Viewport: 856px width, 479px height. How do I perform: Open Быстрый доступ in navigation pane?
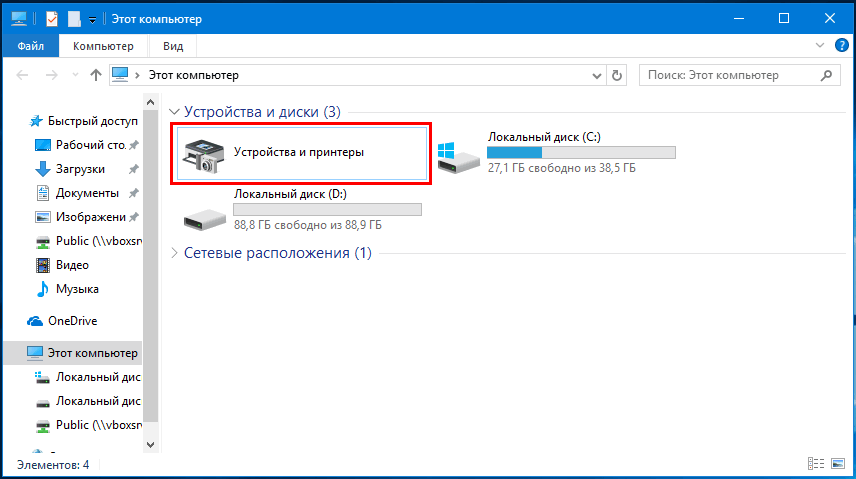pyautogui.click(x=84, y=121)
